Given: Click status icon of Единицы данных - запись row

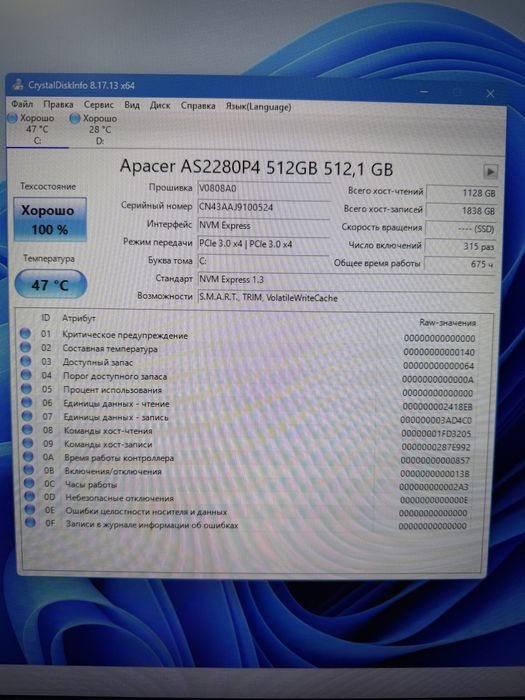Looking at the screenshot, I should (28, 416).
